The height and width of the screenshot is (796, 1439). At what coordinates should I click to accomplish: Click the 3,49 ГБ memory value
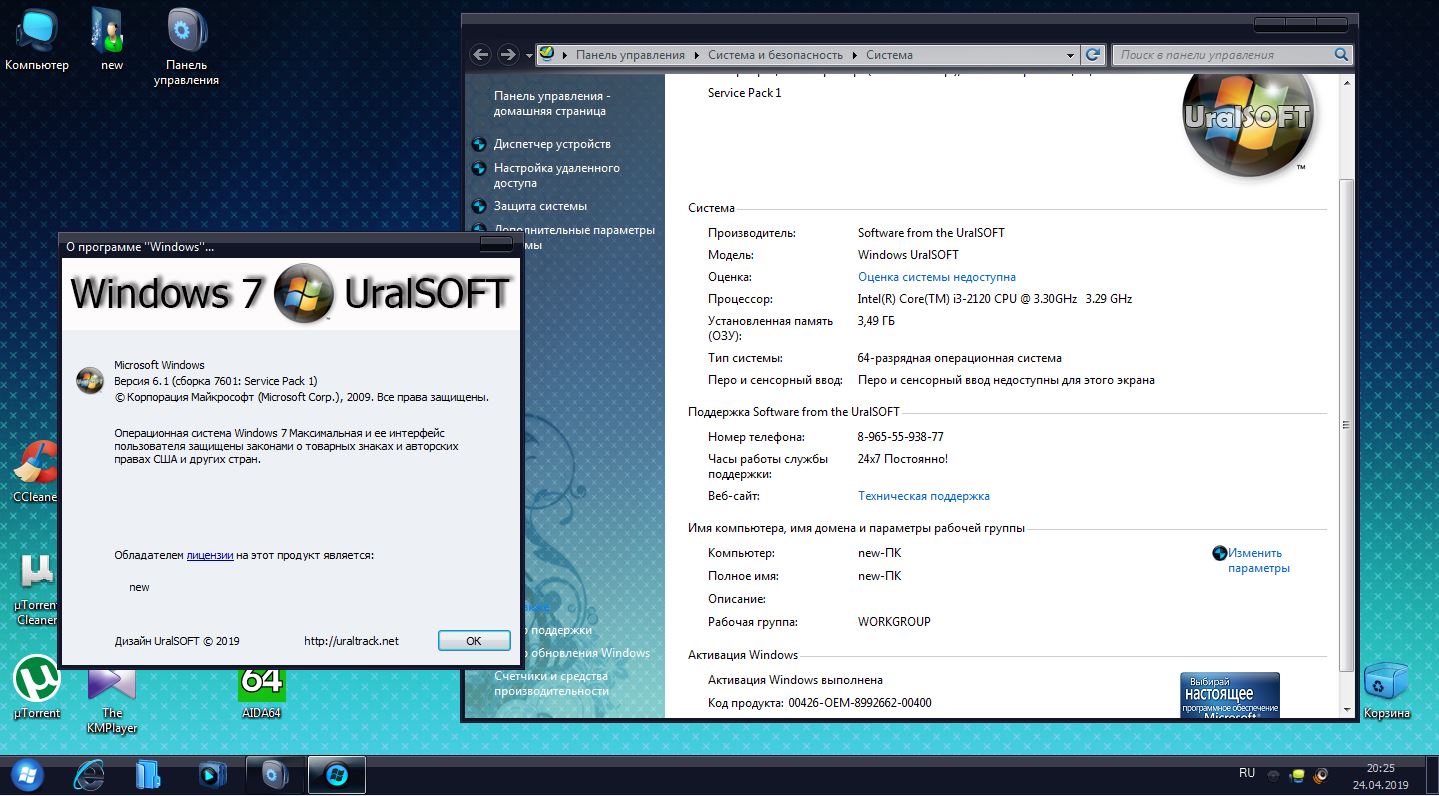(x=876, y=321)
